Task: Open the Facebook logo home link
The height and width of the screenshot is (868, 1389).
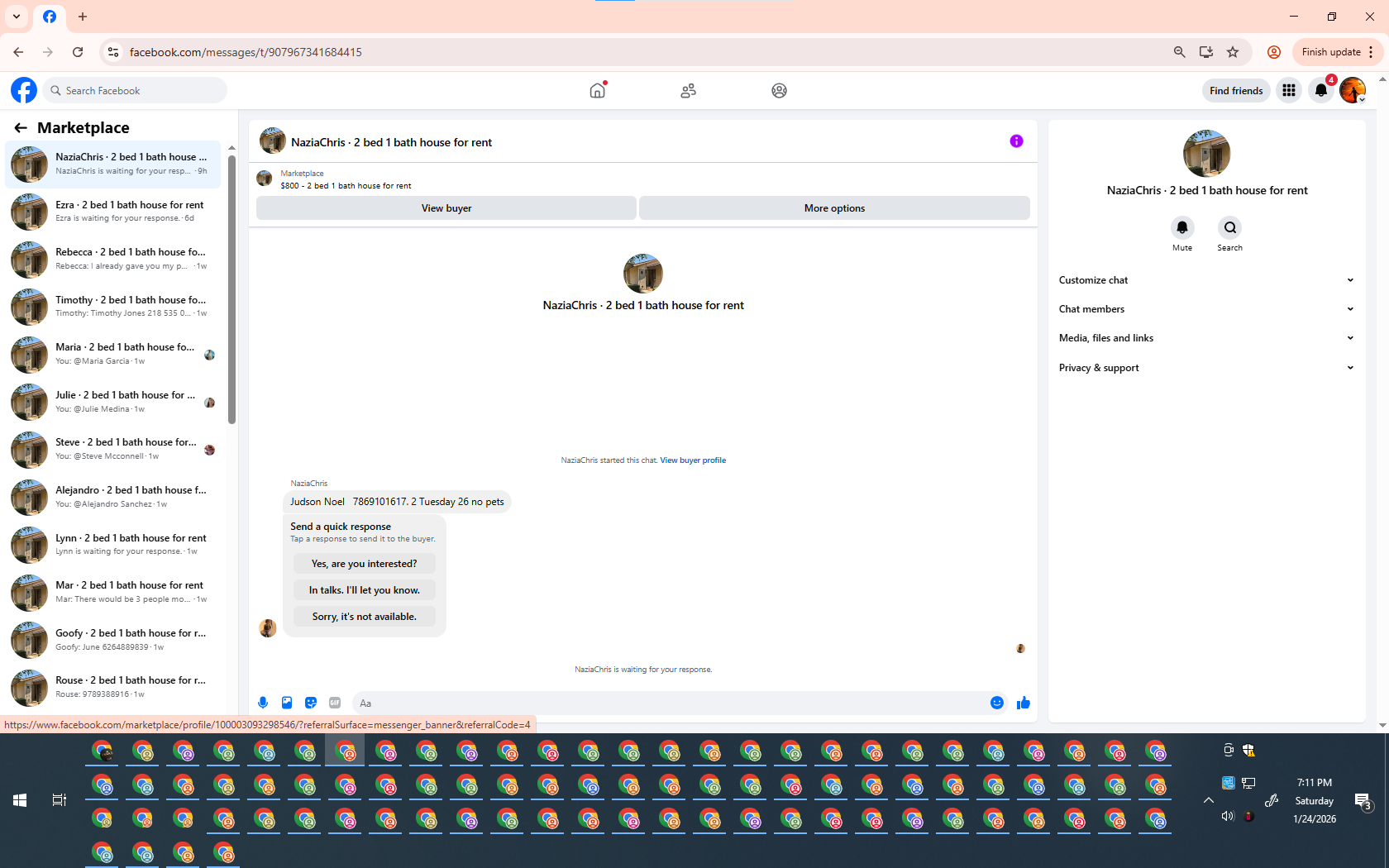Action: [x=24, y=90]
